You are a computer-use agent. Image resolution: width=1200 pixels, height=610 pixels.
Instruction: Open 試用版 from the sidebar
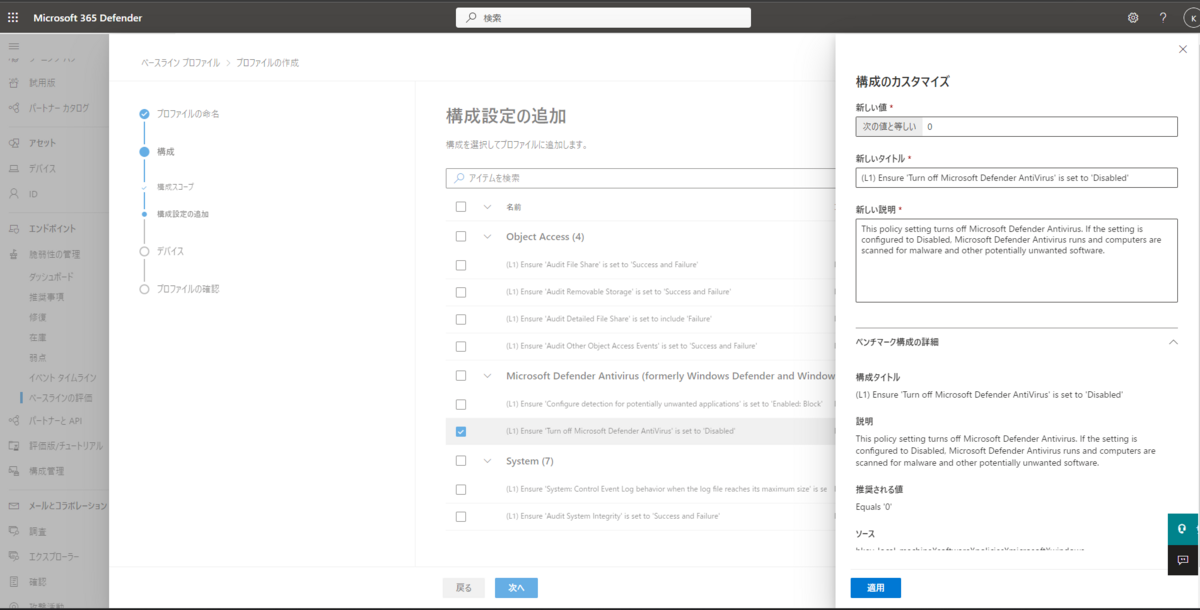(44, 83)
